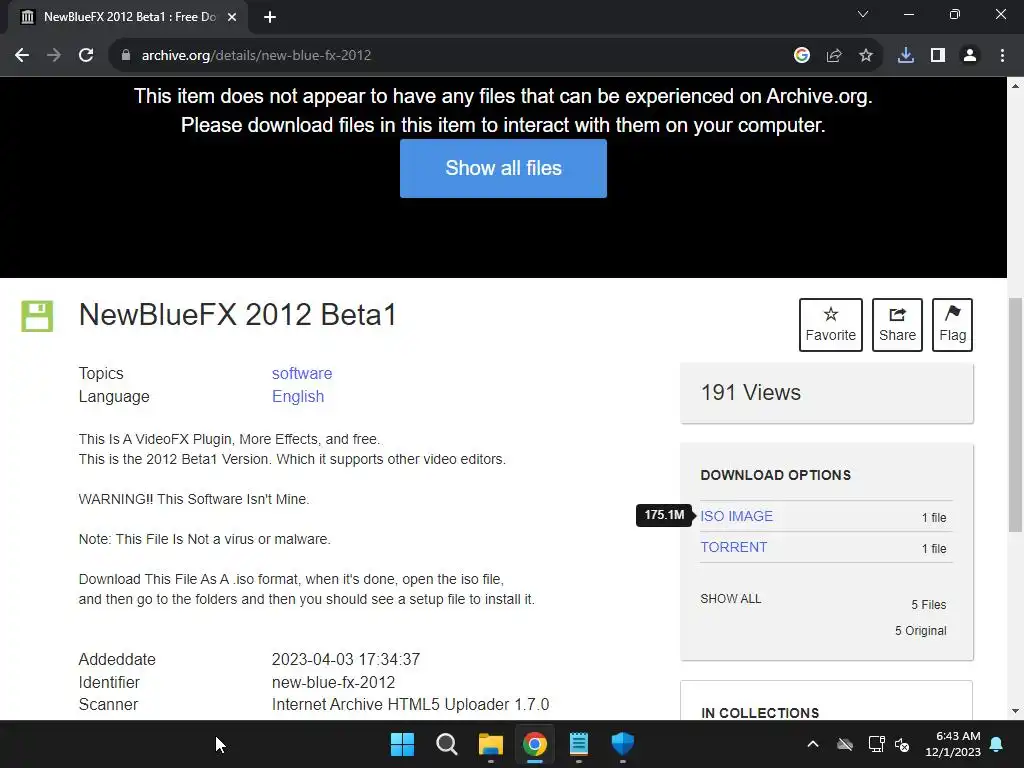This screenshot has width=1024, height=768.
Task: Go back to the previous page
Action: pos(22,56)
